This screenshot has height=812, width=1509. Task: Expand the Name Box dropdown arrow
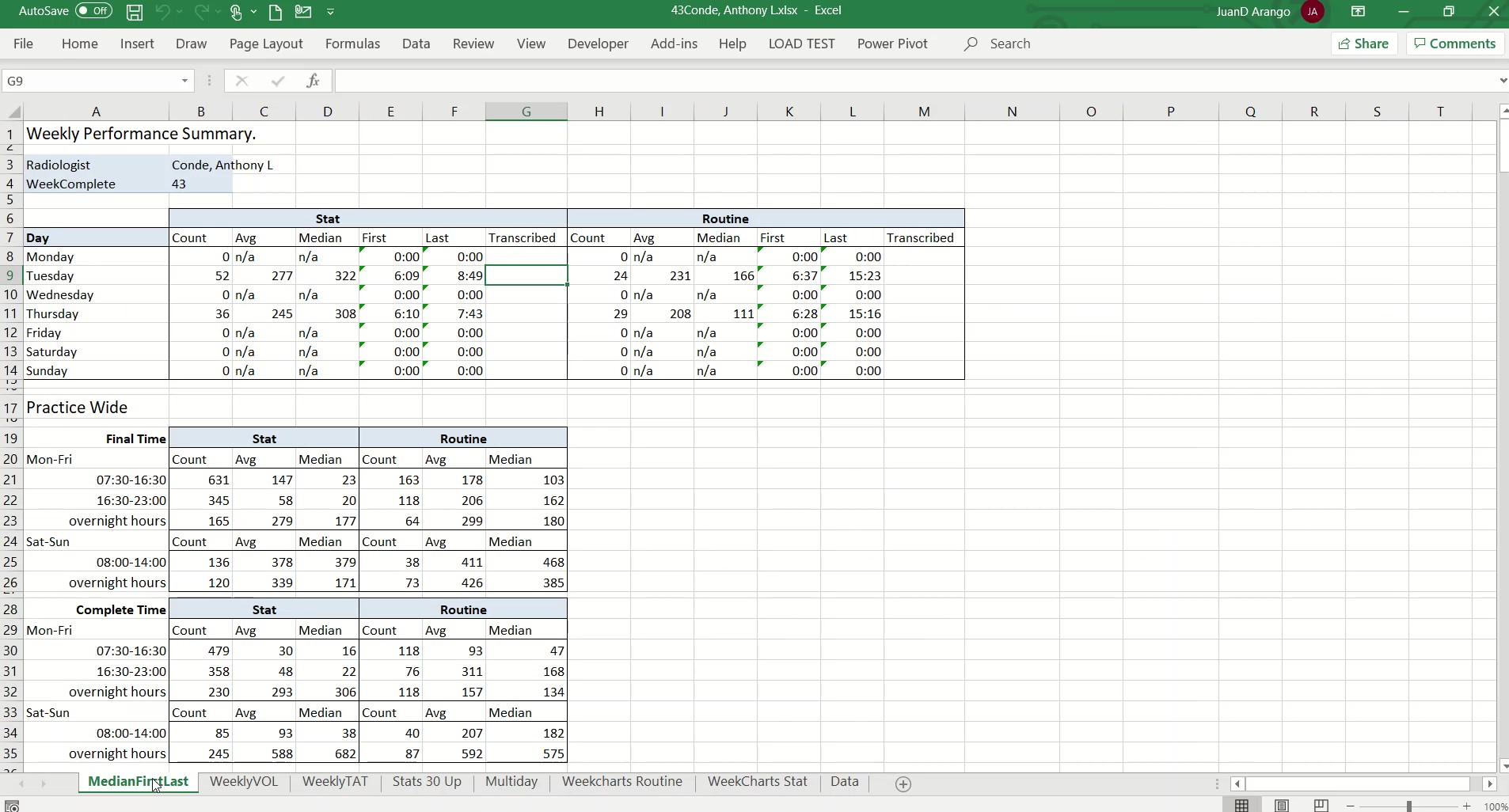pos(184,81)
